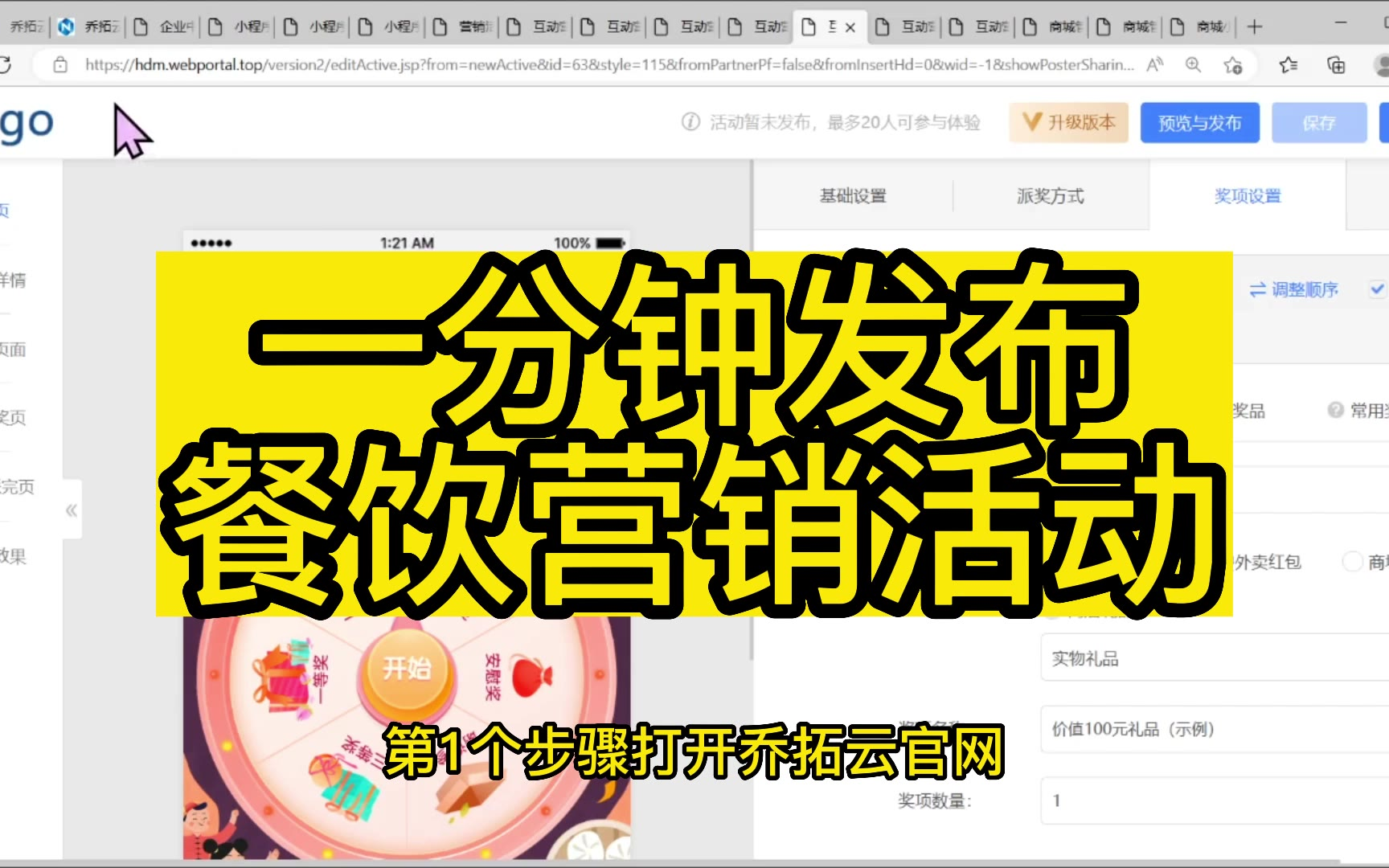This screenshot has width=1389, height=868.
Task: Click the browser address bar URL
Action: (609, 65)
